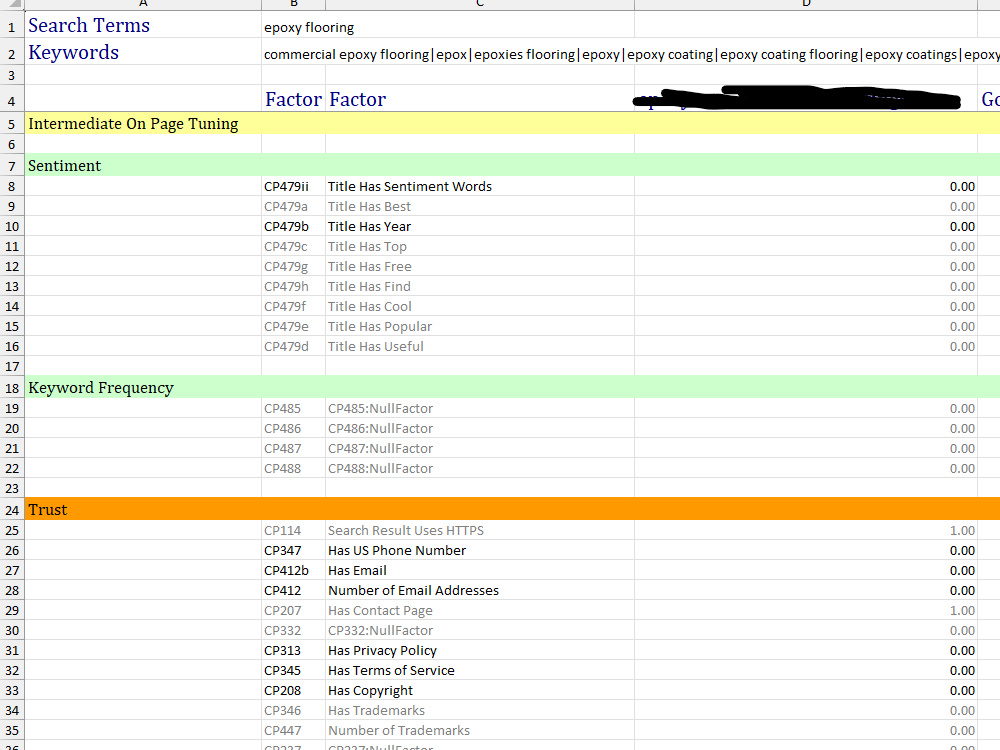Select the 'Title Has Cool' cell

pos(480,306)
